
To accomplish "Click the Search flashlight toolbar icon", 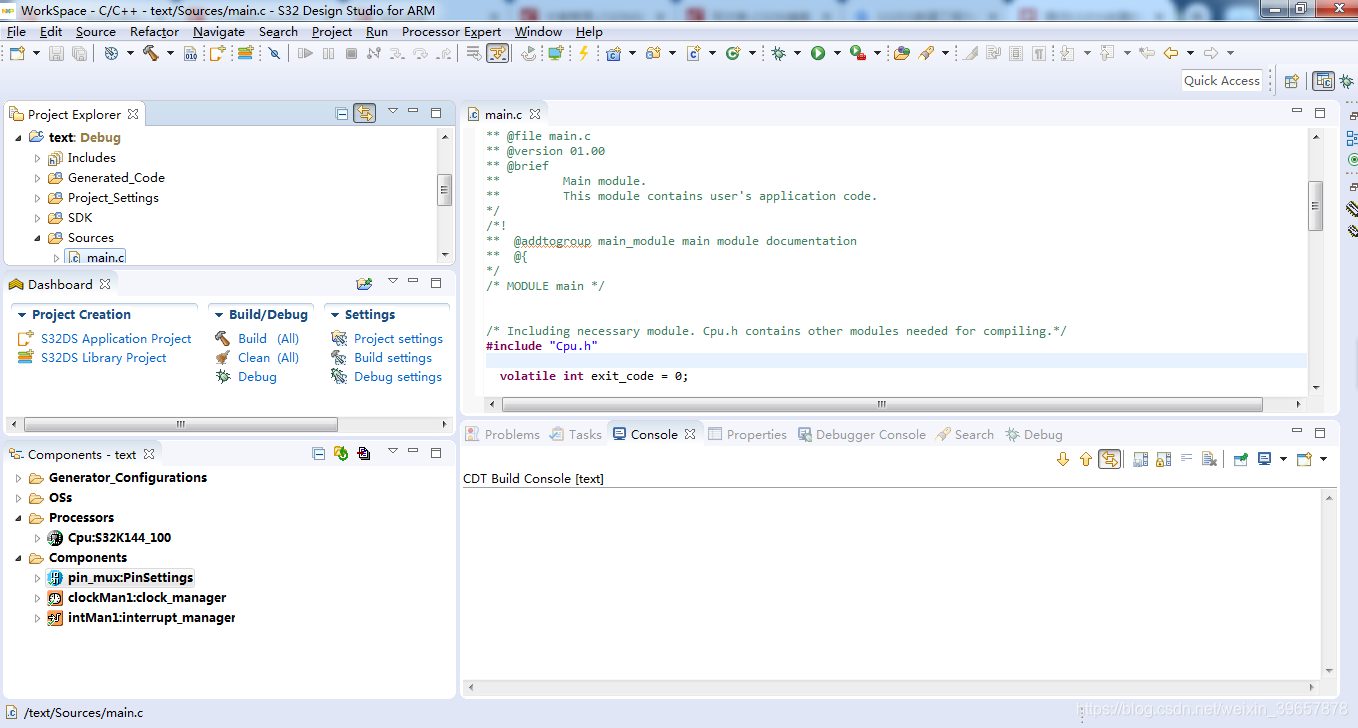I will [926, 53].
